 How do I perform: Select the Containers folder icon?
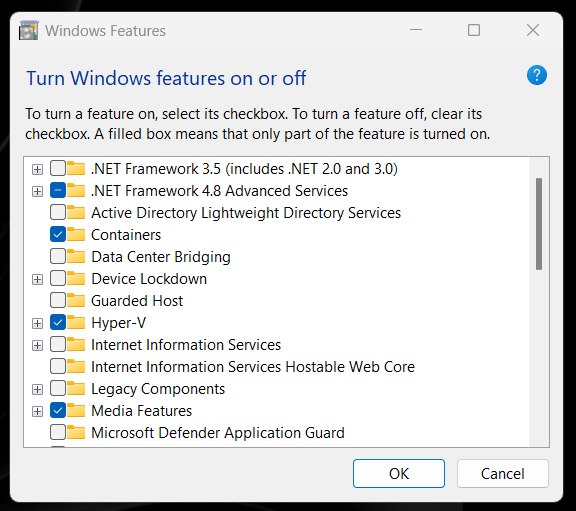pos(76,234)
